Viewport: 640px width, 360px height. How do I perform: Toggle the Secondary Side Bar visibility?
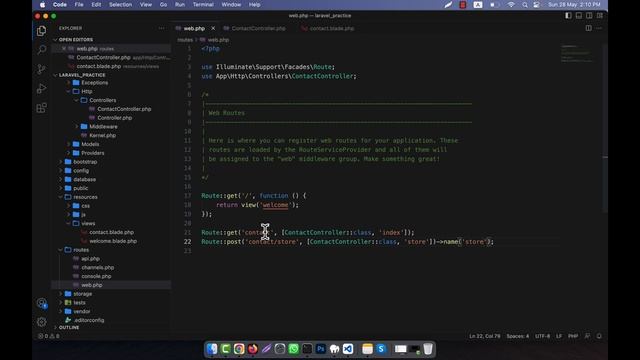[x=589, y=16]
